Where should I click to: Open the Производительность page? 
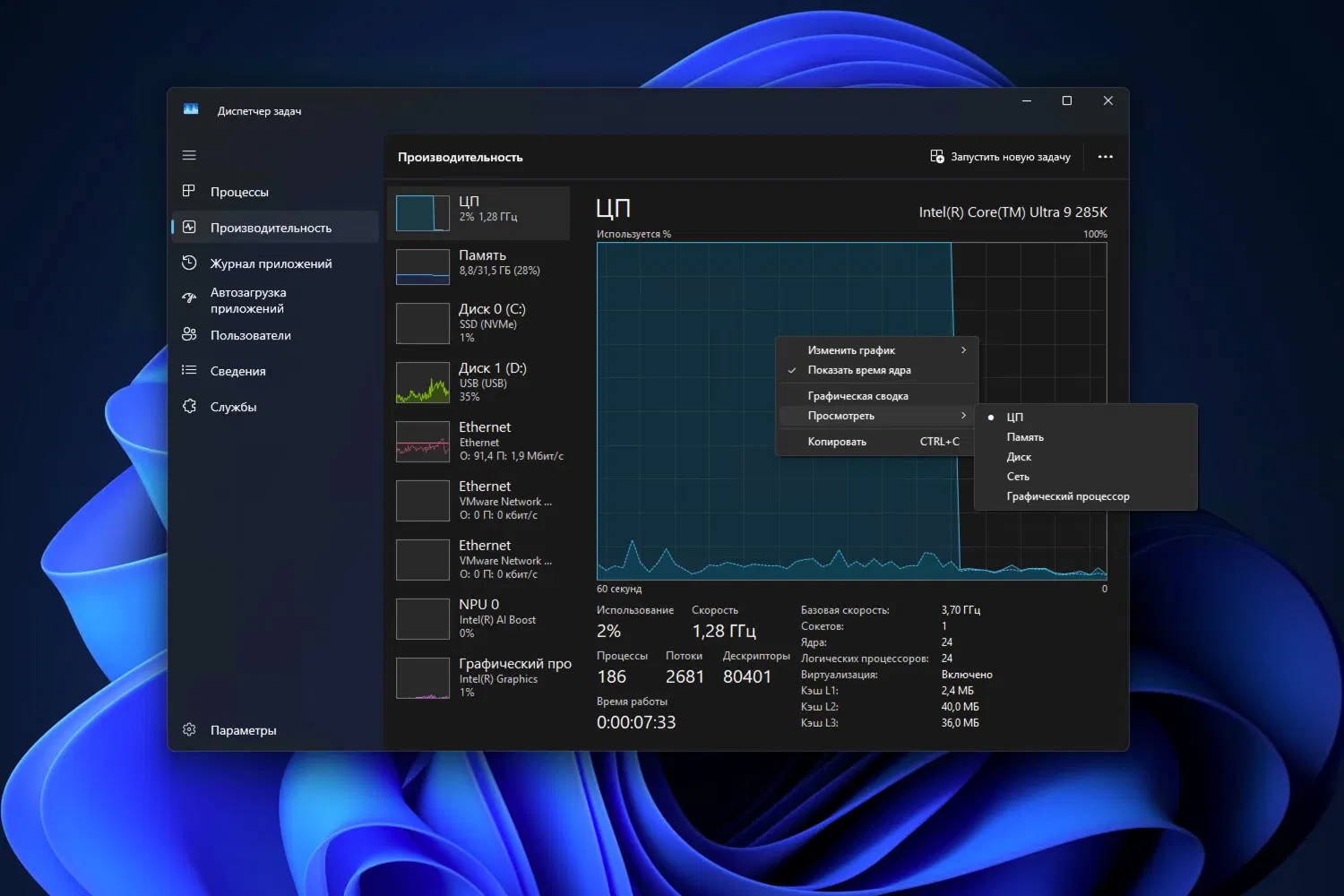[275, 228]
